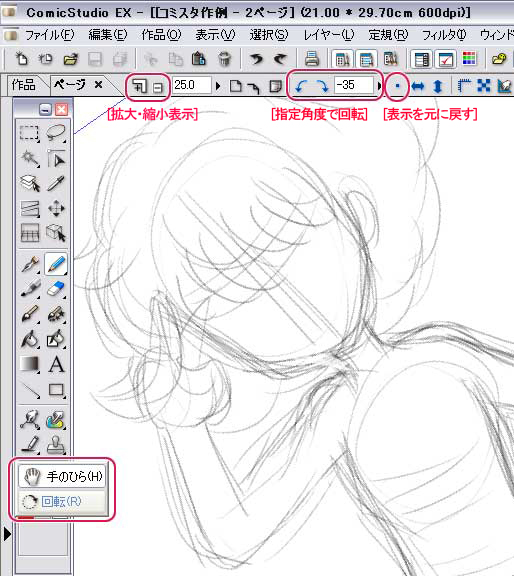514x576 pixels.
Task: Open the zoom percentage dropdown arrow
Action: click(218, 87)
